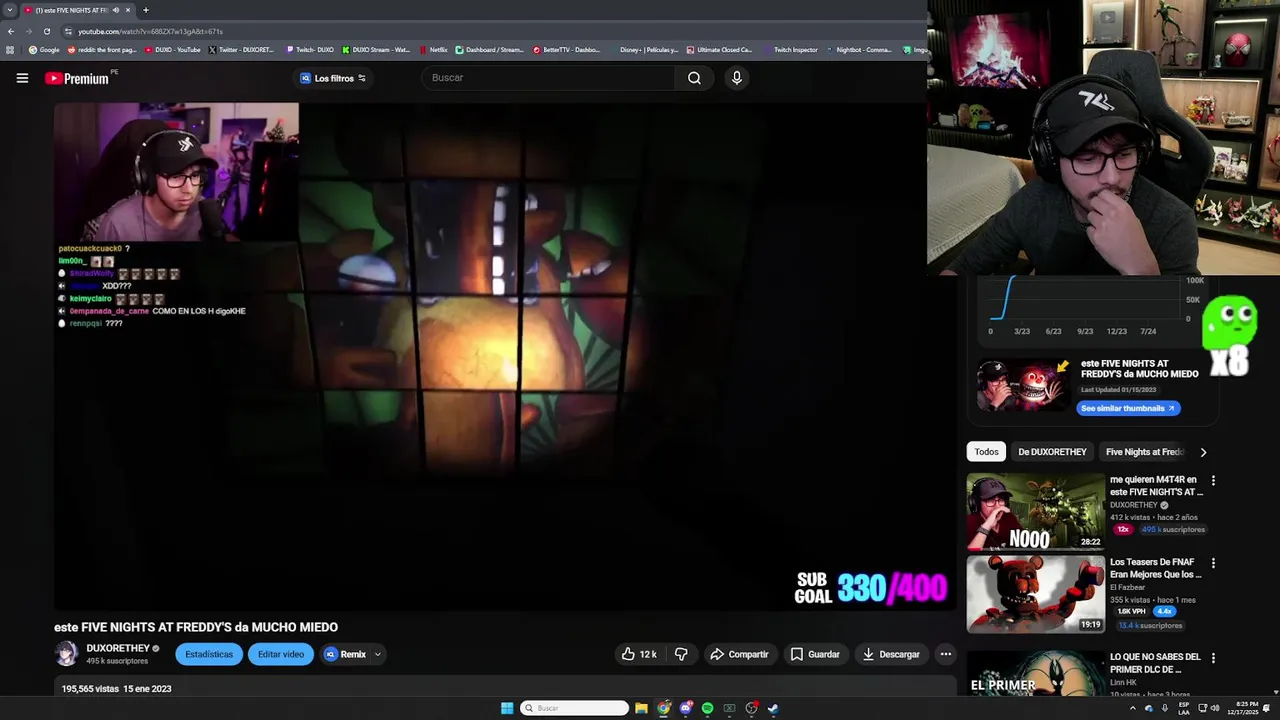Open the 'me quieren M4T4R' video thumbnail
Screen dimensions: 1280x720
coord(1035,512)
